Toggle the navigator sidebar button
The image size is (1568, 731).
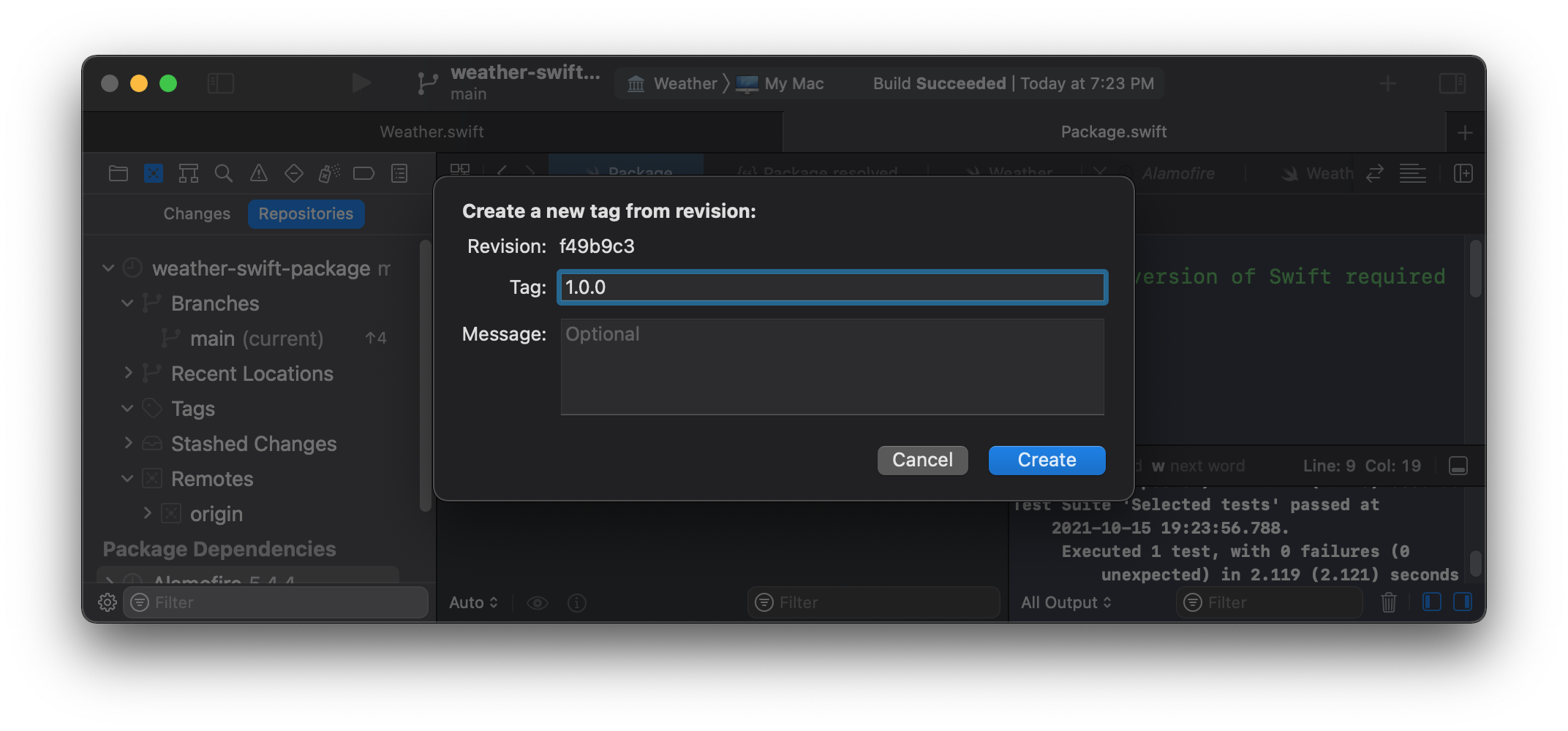click(220, 83)
